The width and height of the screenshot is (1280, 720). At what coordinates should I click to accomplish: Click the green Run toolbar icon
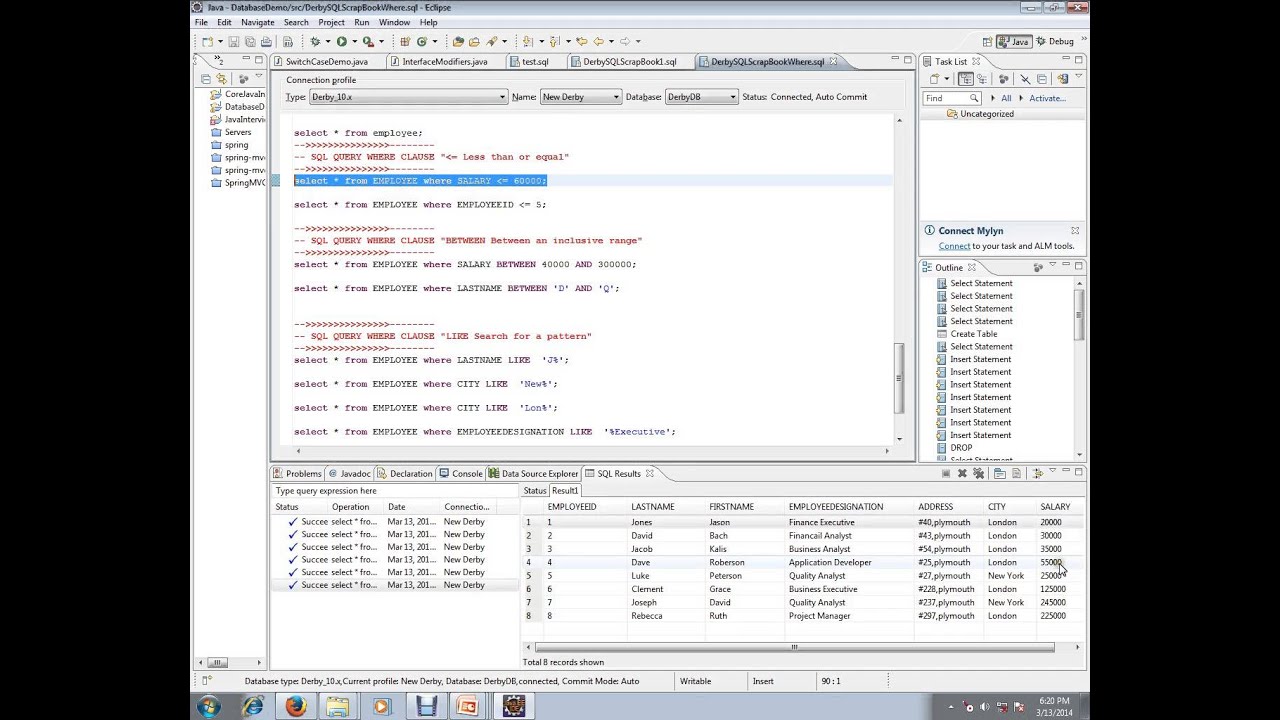pyautogui.click(x=341, y=41)
